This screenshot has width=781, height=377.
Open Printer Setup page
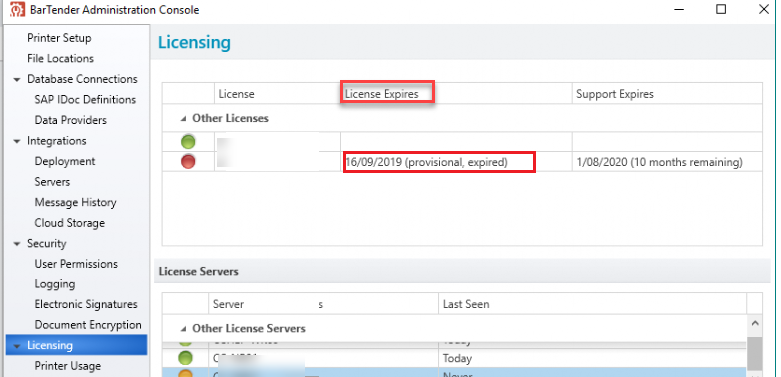[59, 38]
